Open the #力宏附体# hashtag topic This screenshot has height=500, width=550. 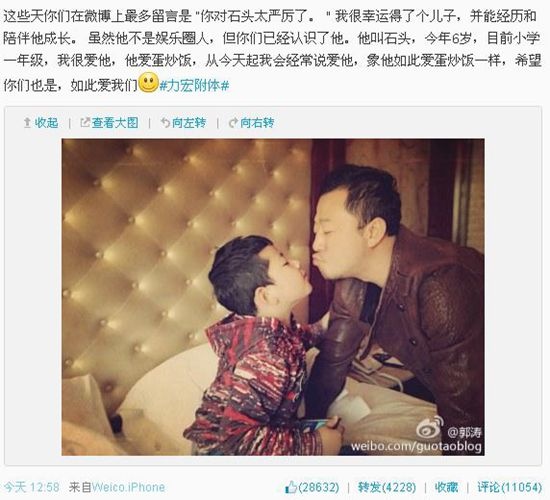pos(194,85)
